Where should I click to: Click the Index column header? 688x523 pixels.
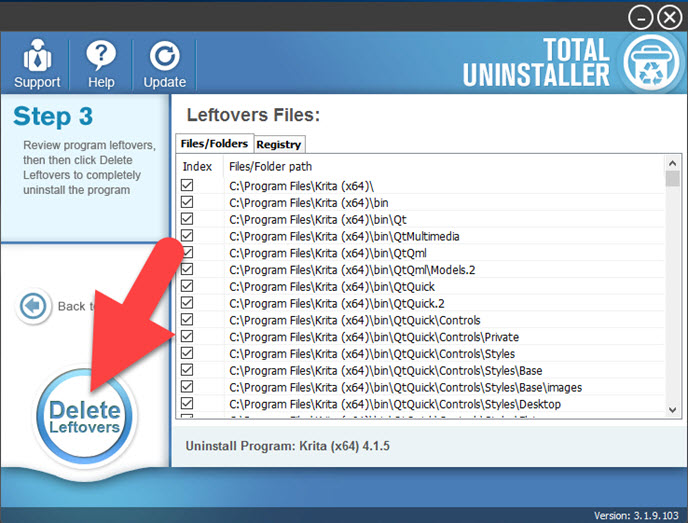[x=197, y=167]
